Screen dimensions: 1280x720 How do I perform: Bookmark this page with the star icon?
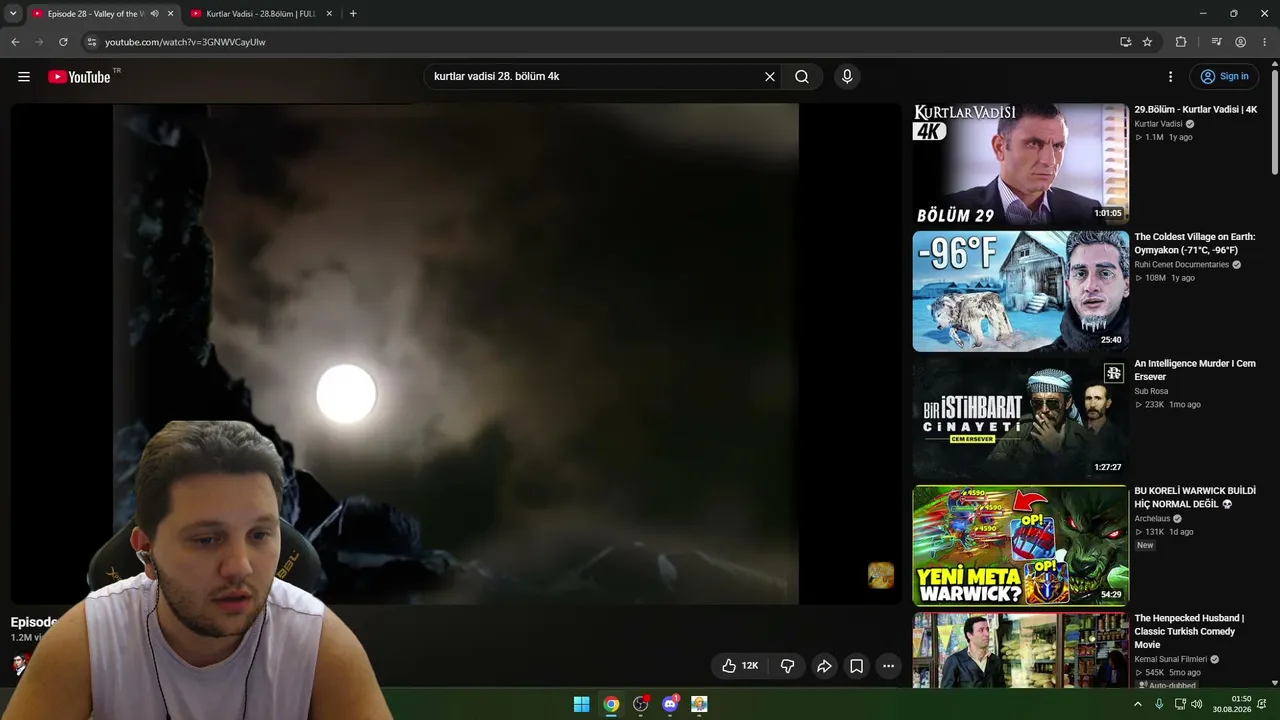coord(1147,42)
